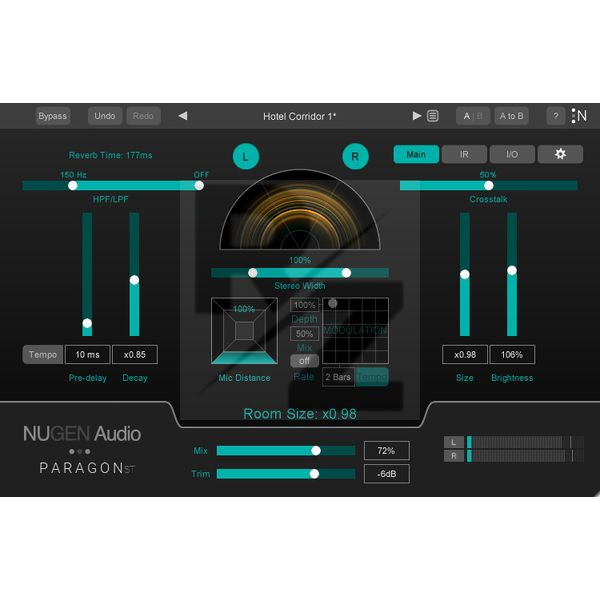The width and height of the screenshot is (600, 600).
Task: Open the preset list icon
Action: tap(433, 116)
